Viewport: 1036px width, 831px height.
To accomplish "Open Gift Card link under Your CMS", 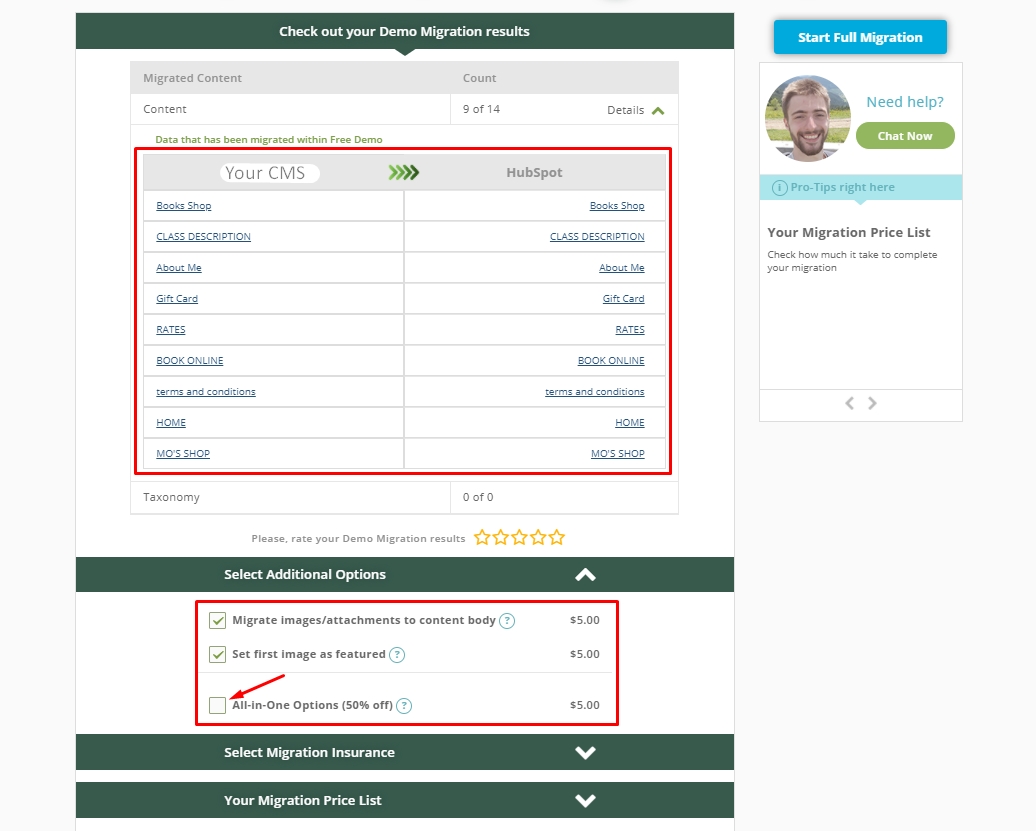I will tap(177, 299).
